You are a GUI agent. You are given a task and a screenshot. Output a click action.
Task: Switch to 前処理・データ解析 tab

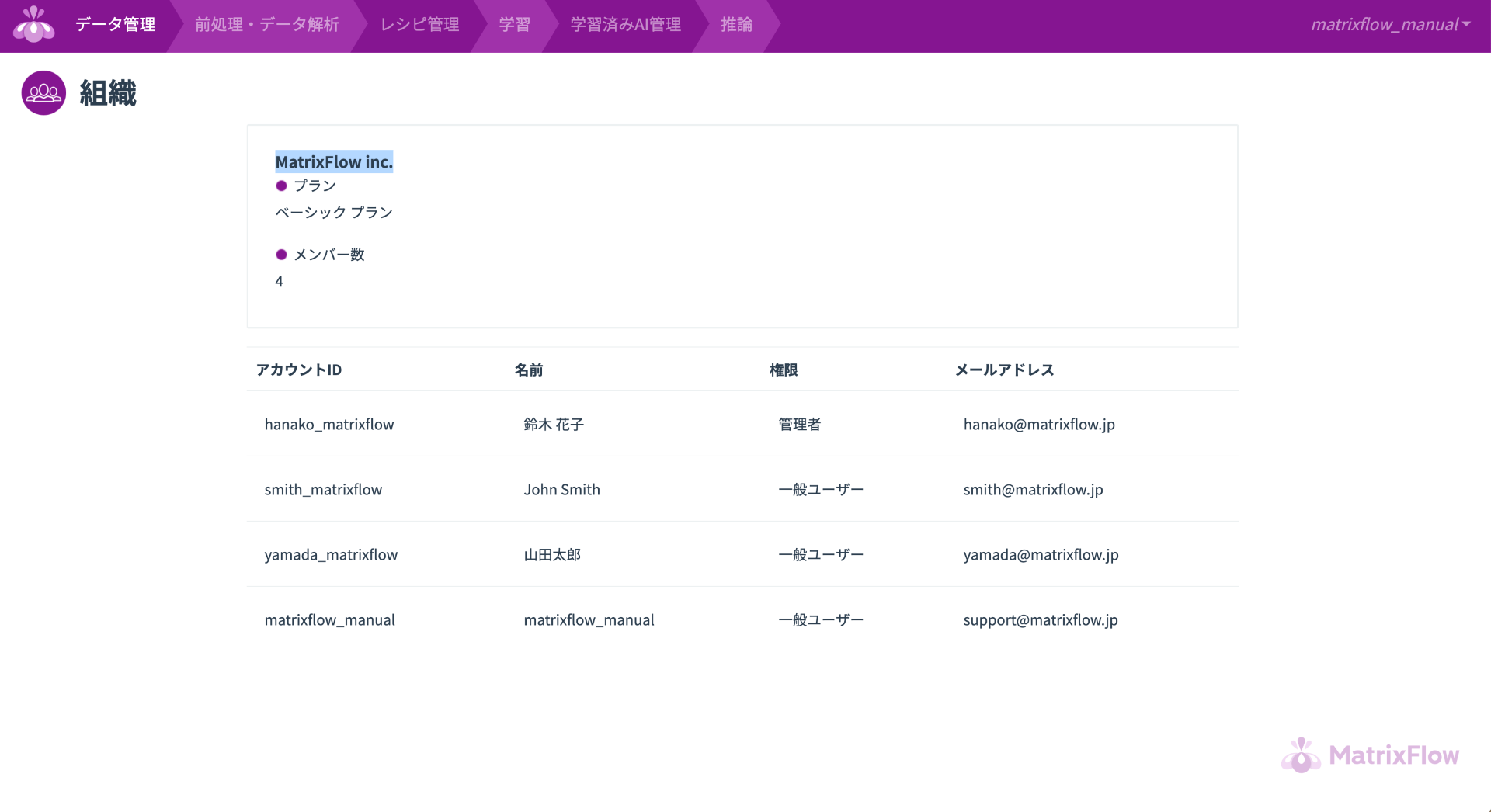pos(267,25)
